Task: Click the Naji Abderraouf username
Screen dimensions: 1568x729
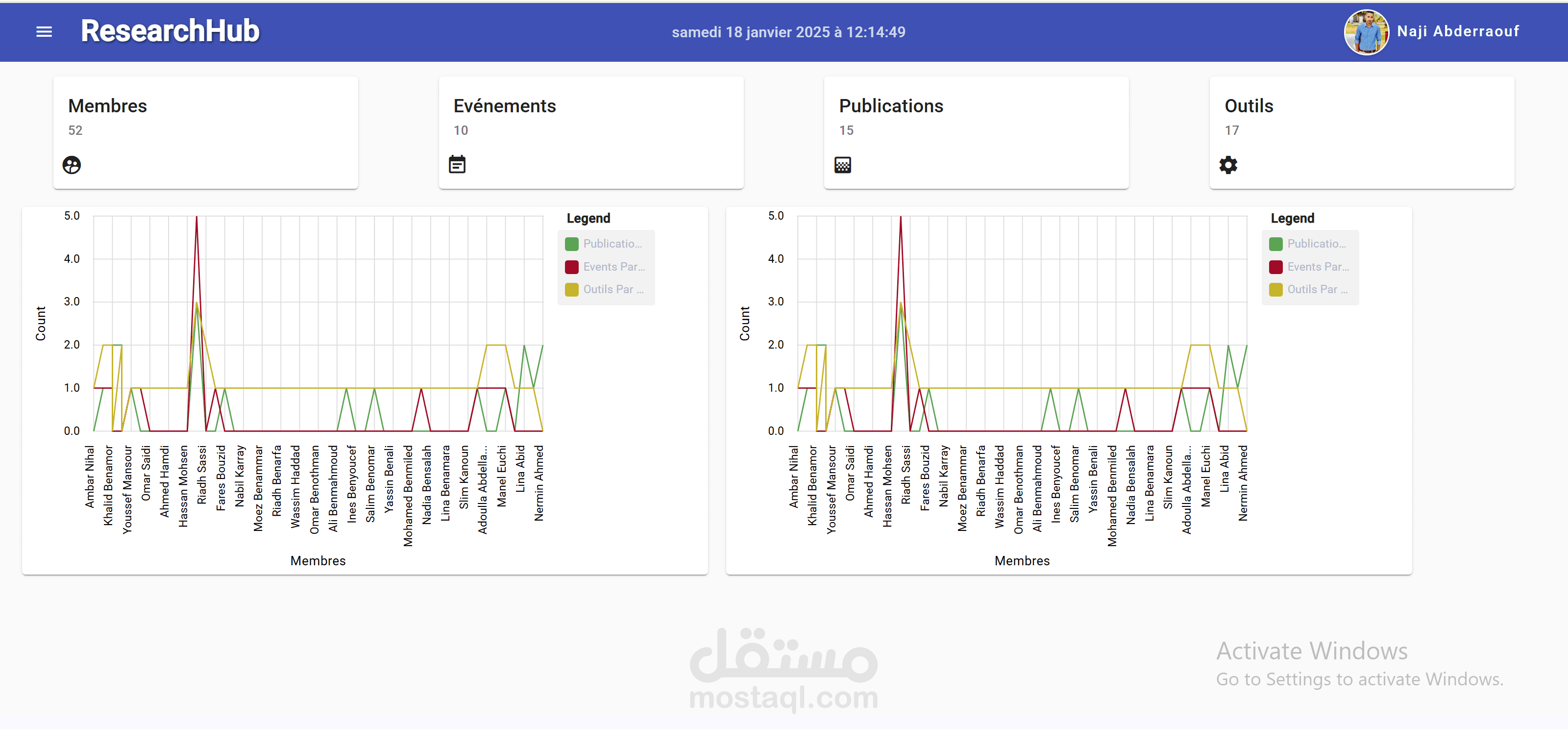Action: pyautogui.click(x=1458, y=31)
